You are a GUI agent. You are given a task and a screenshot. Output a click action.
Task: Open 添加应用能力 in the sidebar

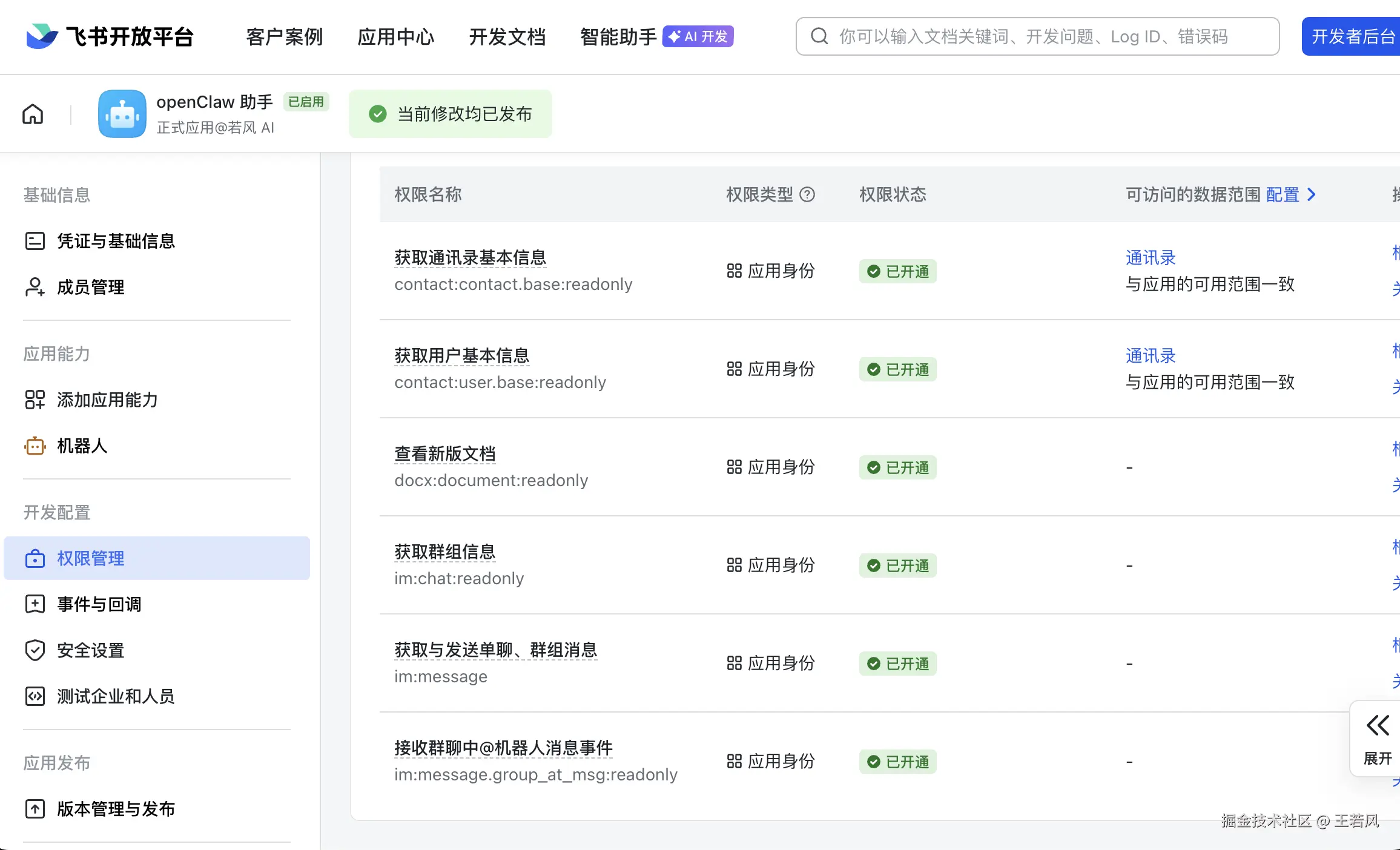[107, 400]
